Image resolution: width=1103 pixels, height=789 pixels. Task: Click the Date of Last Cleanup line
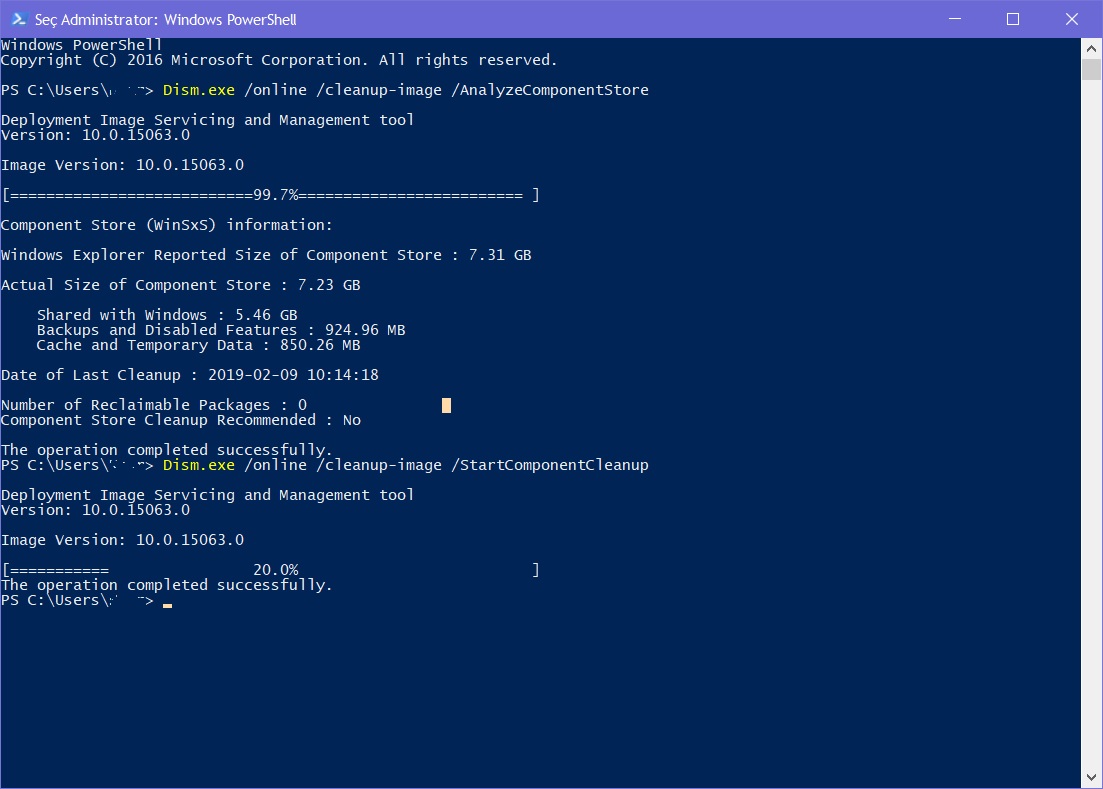click(189, 375)
